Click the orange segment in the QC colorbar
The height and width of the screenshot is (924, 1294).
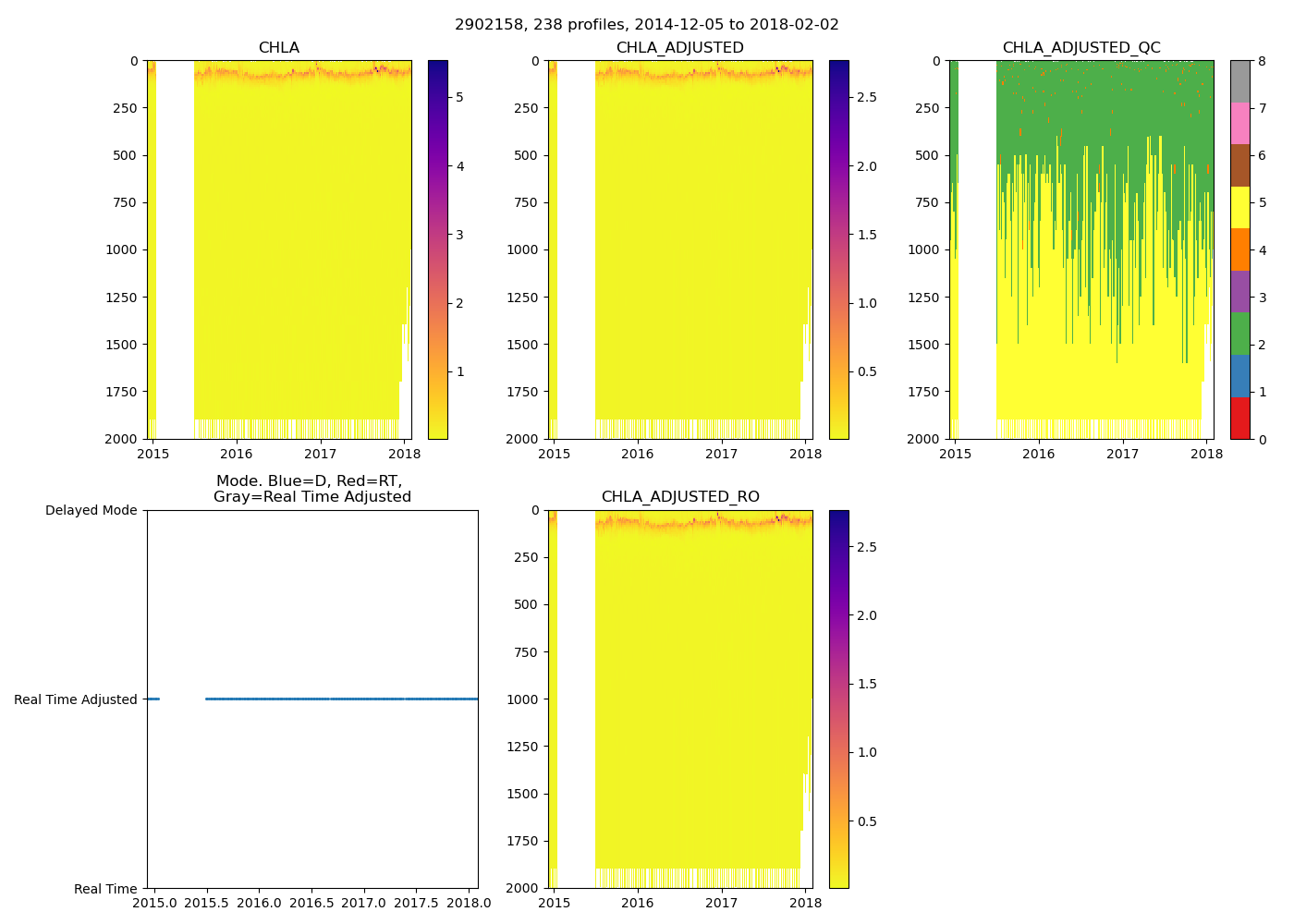[1239, 249]
